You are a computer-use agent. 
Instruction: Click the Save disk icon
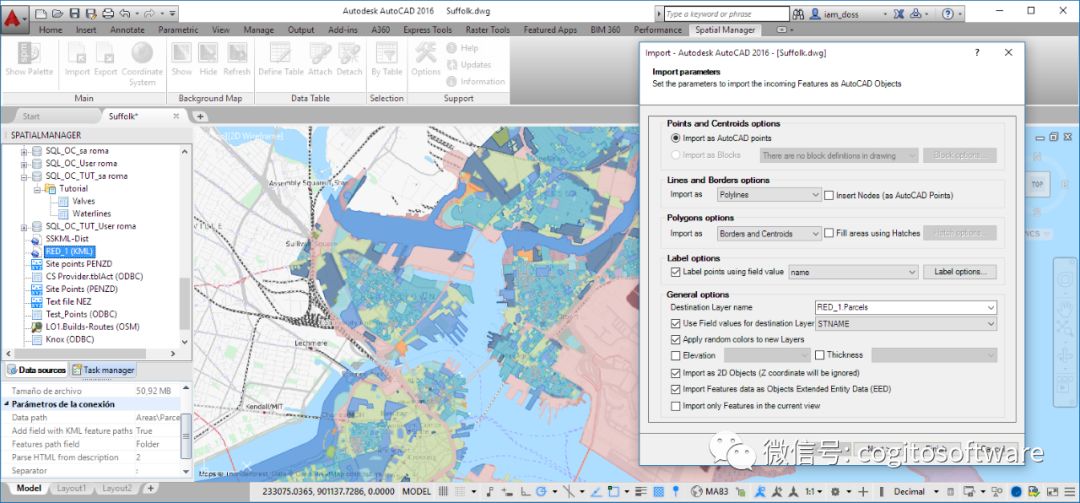coord(74,13)
